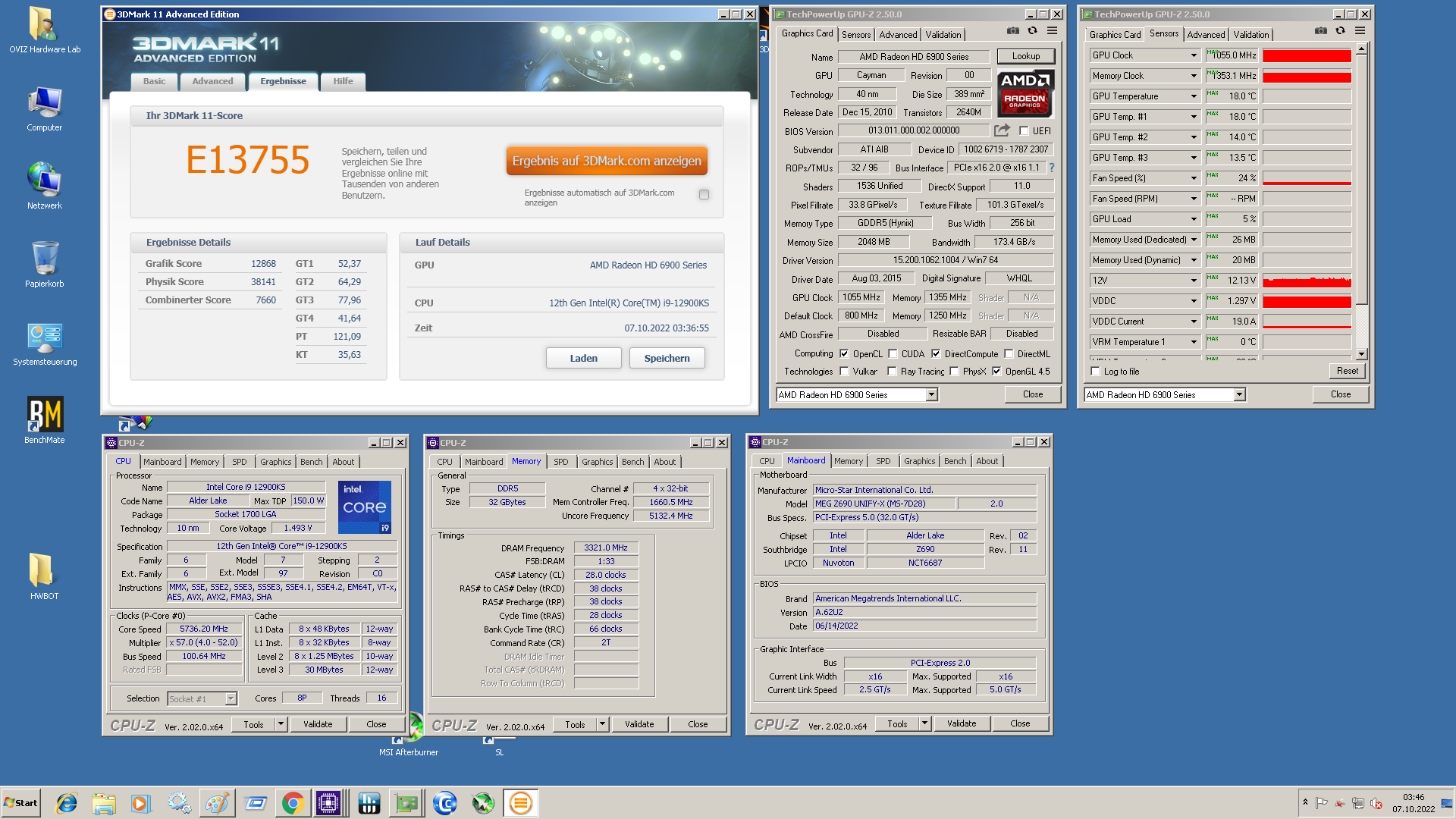Click camera icon in GPU-Z Sensors window
1456x819 pixels.
click(1321, 31)
